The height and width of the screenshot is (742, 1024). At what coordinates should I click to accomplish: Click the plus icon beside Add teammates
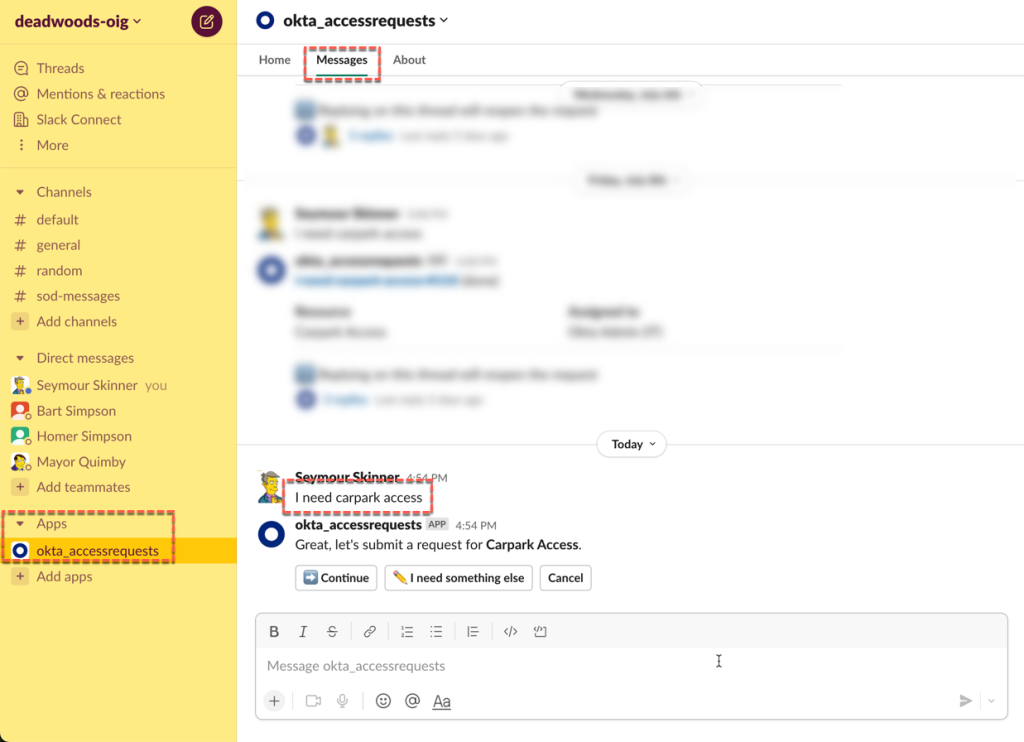[x=20, y=487]
